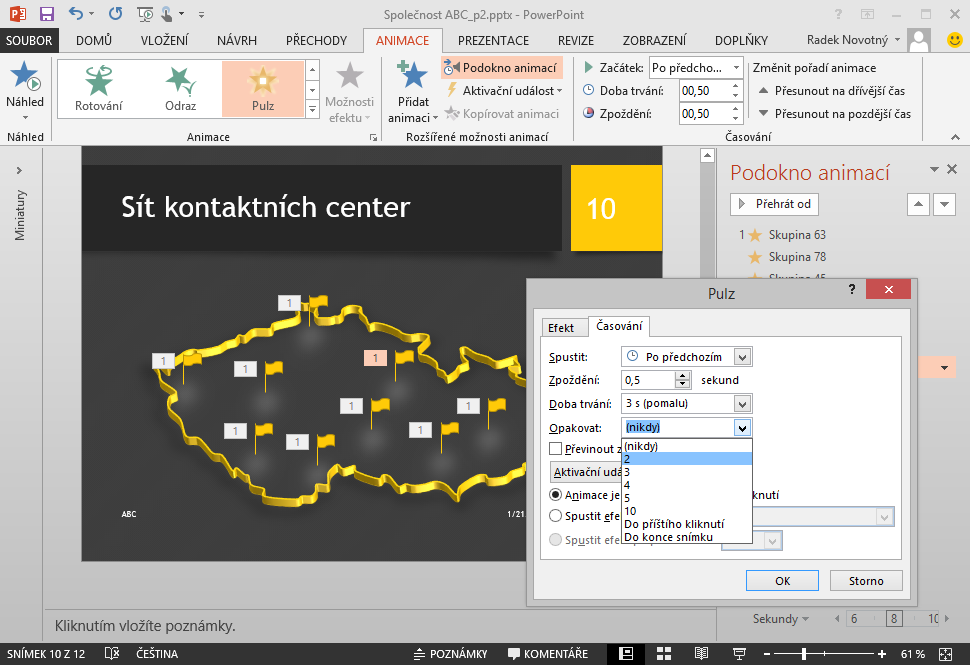Click the ribbon Zpoždění field
The image size is (970, 665).
704,114
